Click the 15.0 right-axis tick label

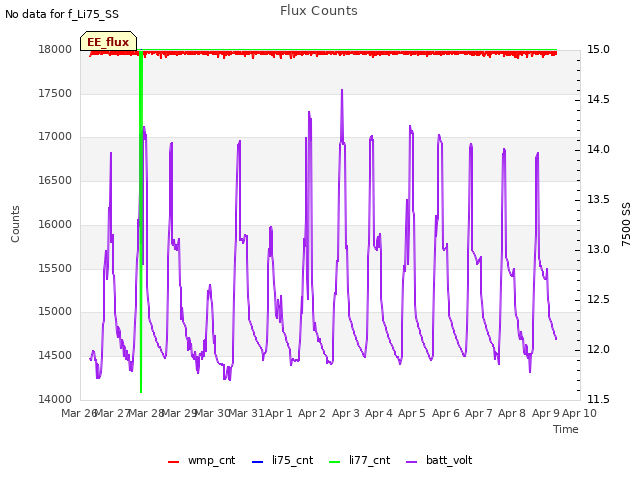click(598, 49)
